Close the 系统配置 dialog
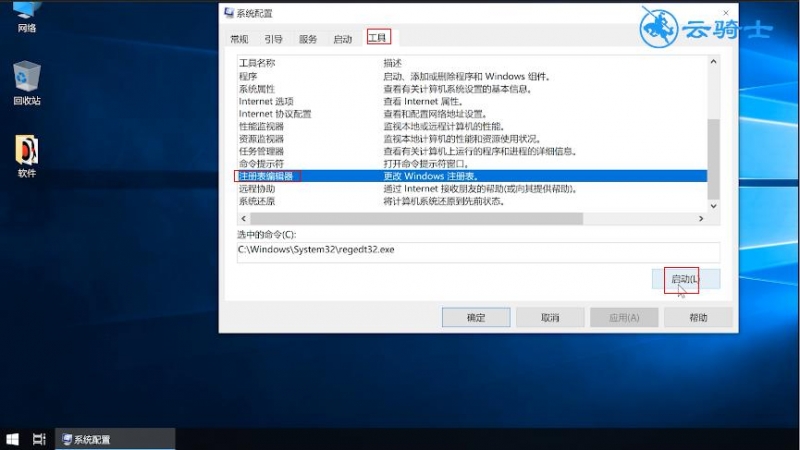The image size is (800, 450). (x=726, y=13)
